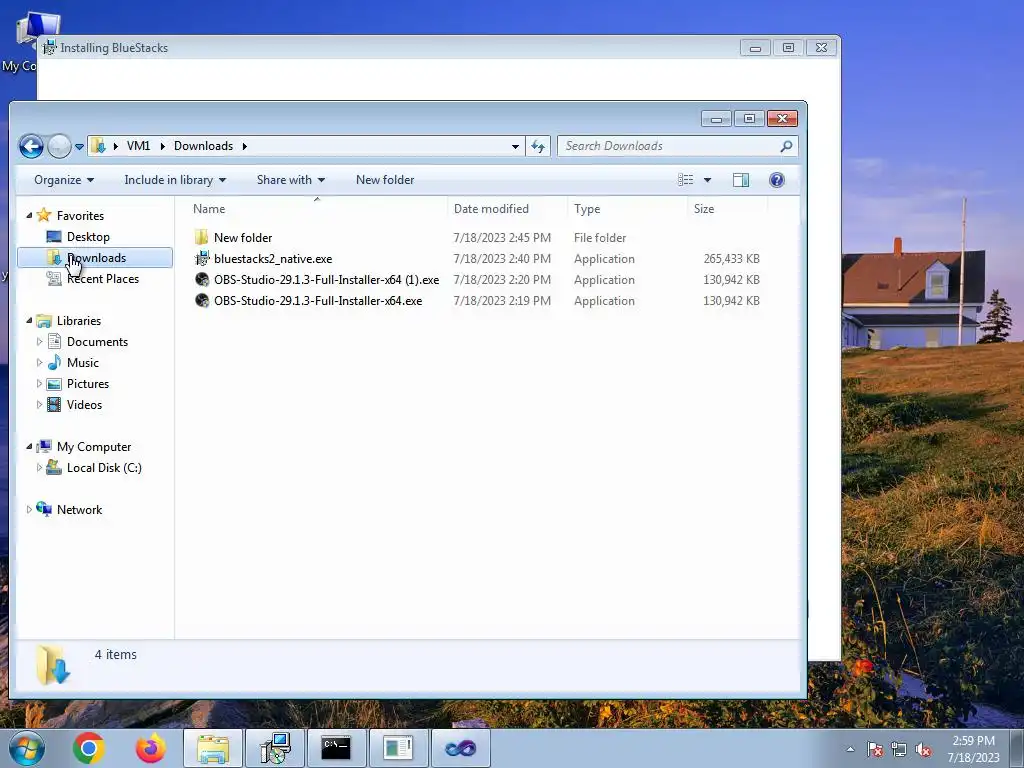Select Local Disk (C:)
This screenshot has height=768, width=1024.
(x=104, y=468)
